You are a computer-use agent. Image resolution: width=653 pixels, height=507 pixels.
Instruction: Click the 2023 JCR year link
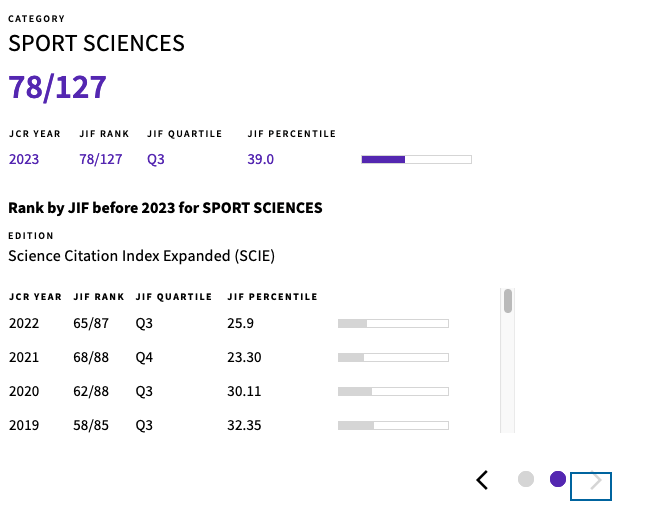pyautogui.click(x=24, y=159)
